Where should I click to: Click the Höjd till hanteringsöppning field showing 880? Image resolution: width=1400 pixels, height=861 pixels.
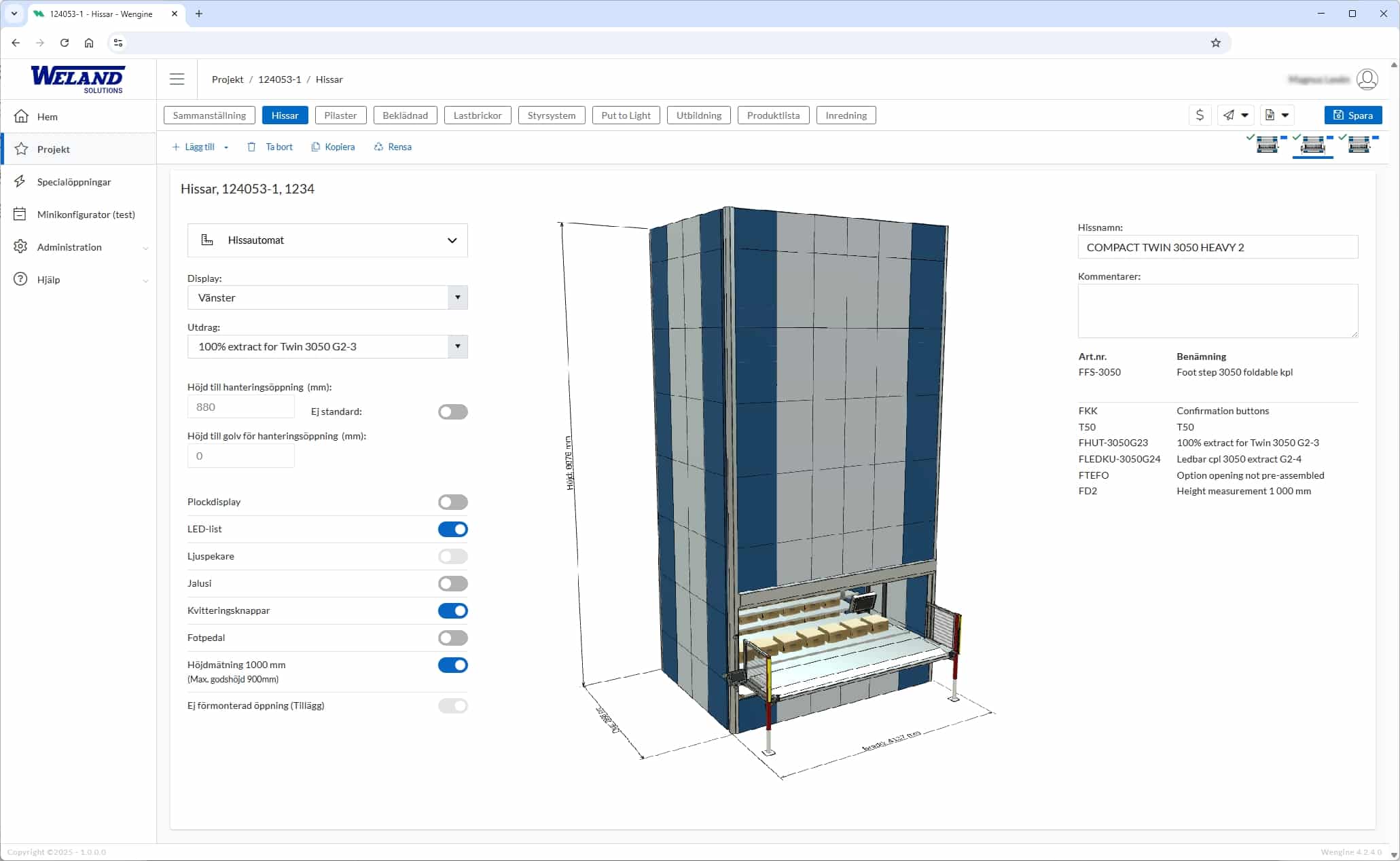click(x=241, y=407)
